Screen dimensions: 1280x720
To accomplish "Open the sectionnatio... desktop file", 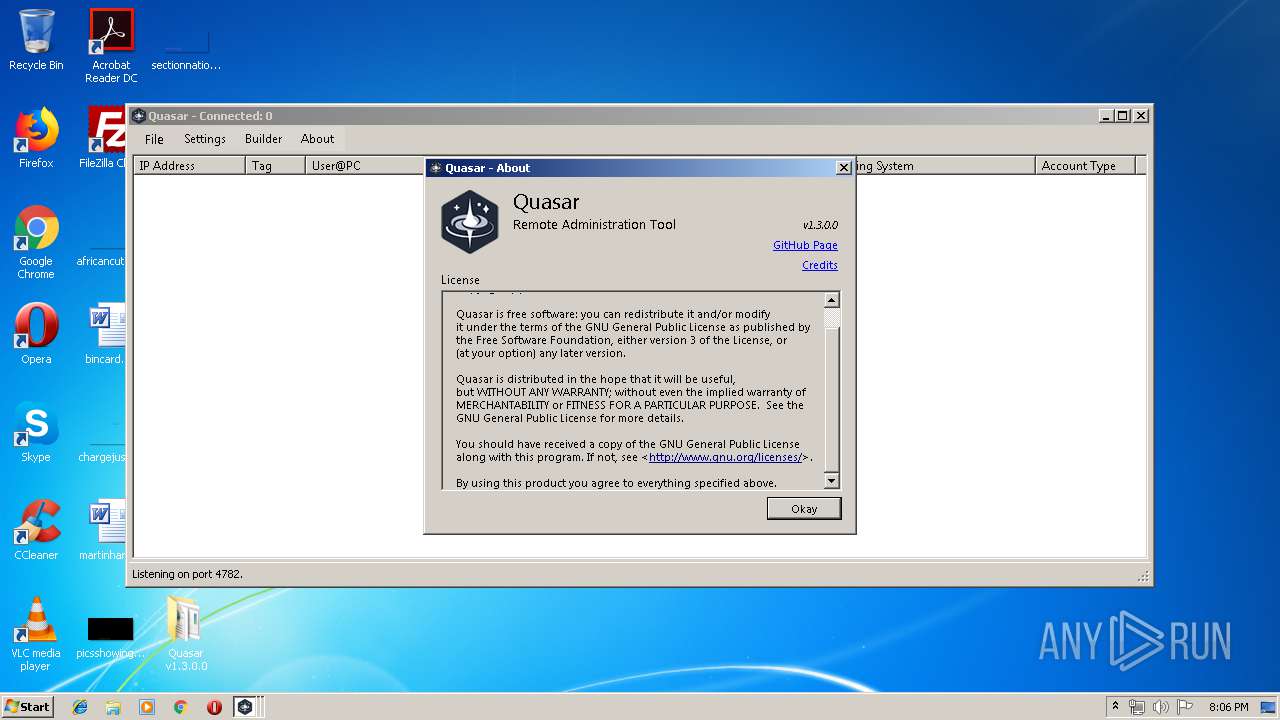I will tap(186, 50).
